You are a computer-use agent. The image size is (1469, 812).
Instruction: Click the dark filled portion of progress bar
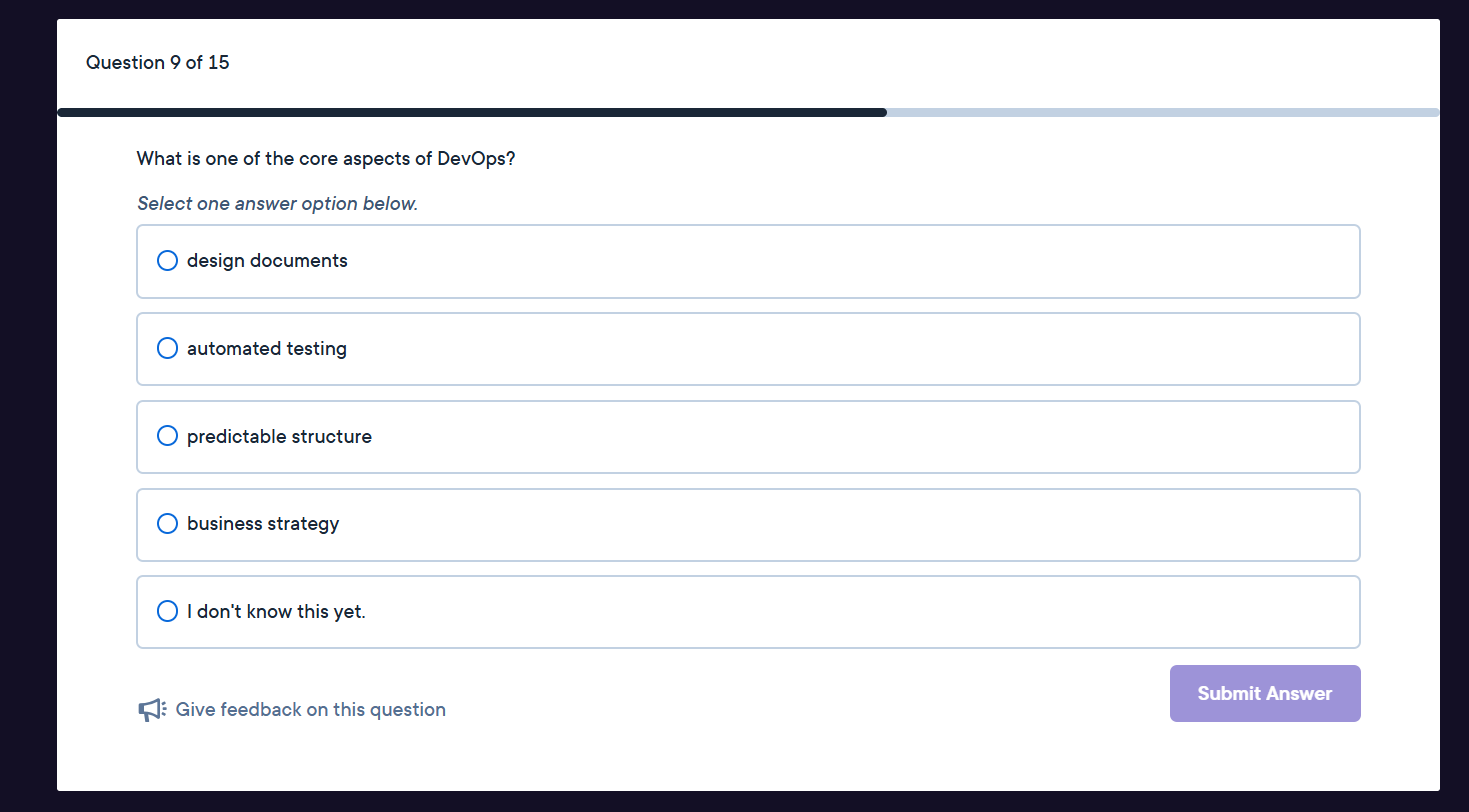[x=470, y=113]
